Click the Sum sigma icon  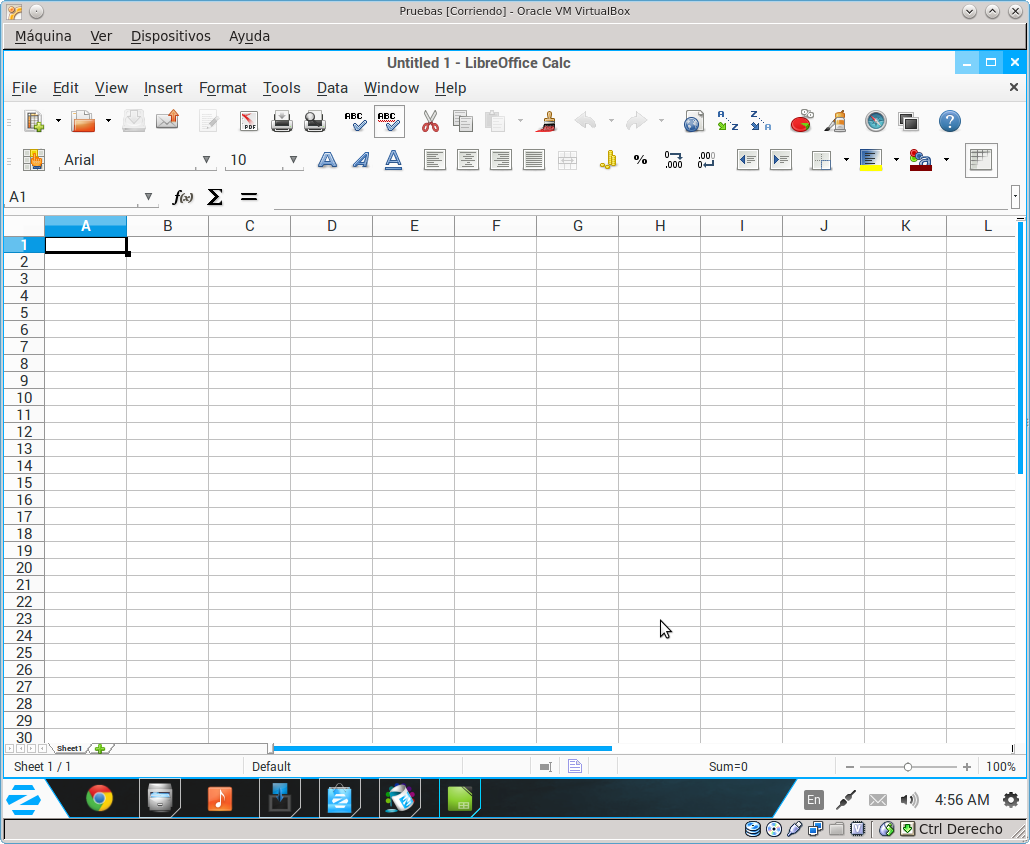[215, 197]
